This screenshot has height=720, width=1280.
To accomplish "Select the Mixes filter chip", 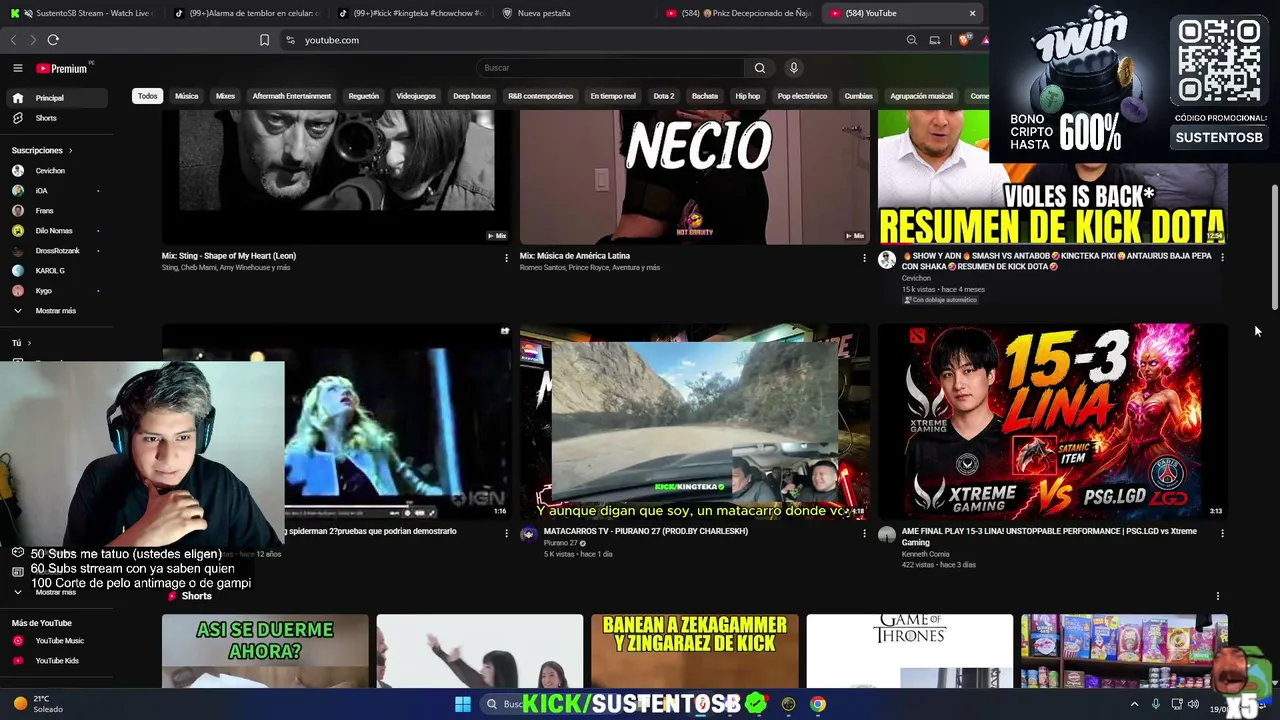I will tap(225, 96).
